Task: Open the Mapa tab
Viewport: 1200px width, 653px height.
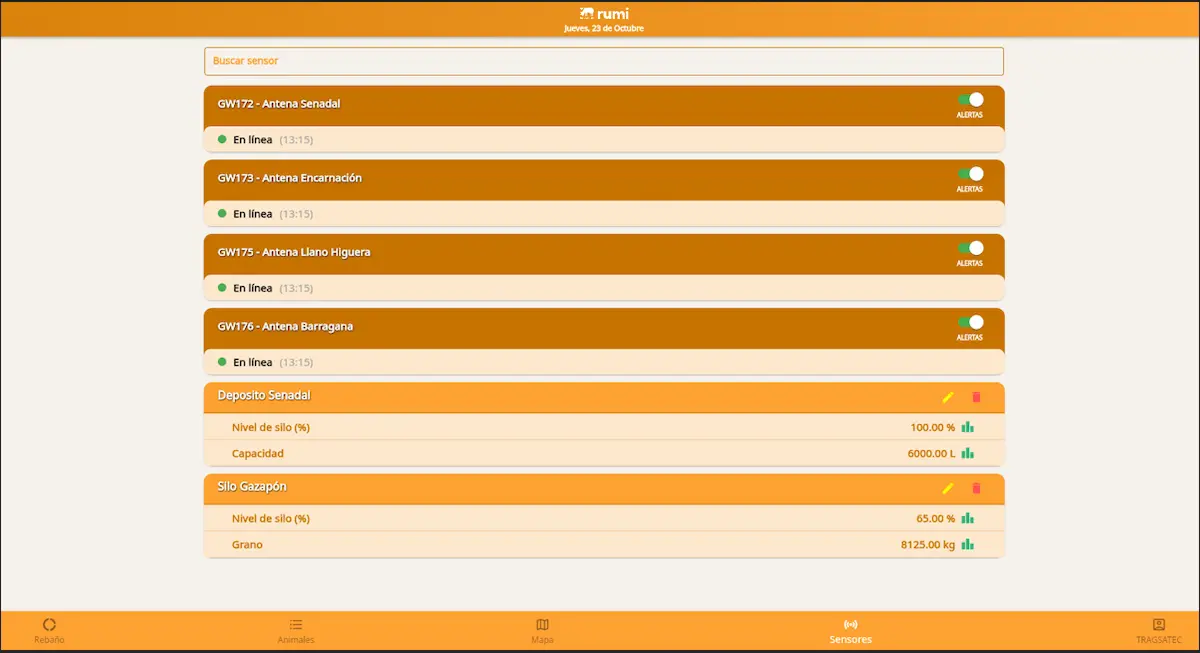Action: coord(542,631)
